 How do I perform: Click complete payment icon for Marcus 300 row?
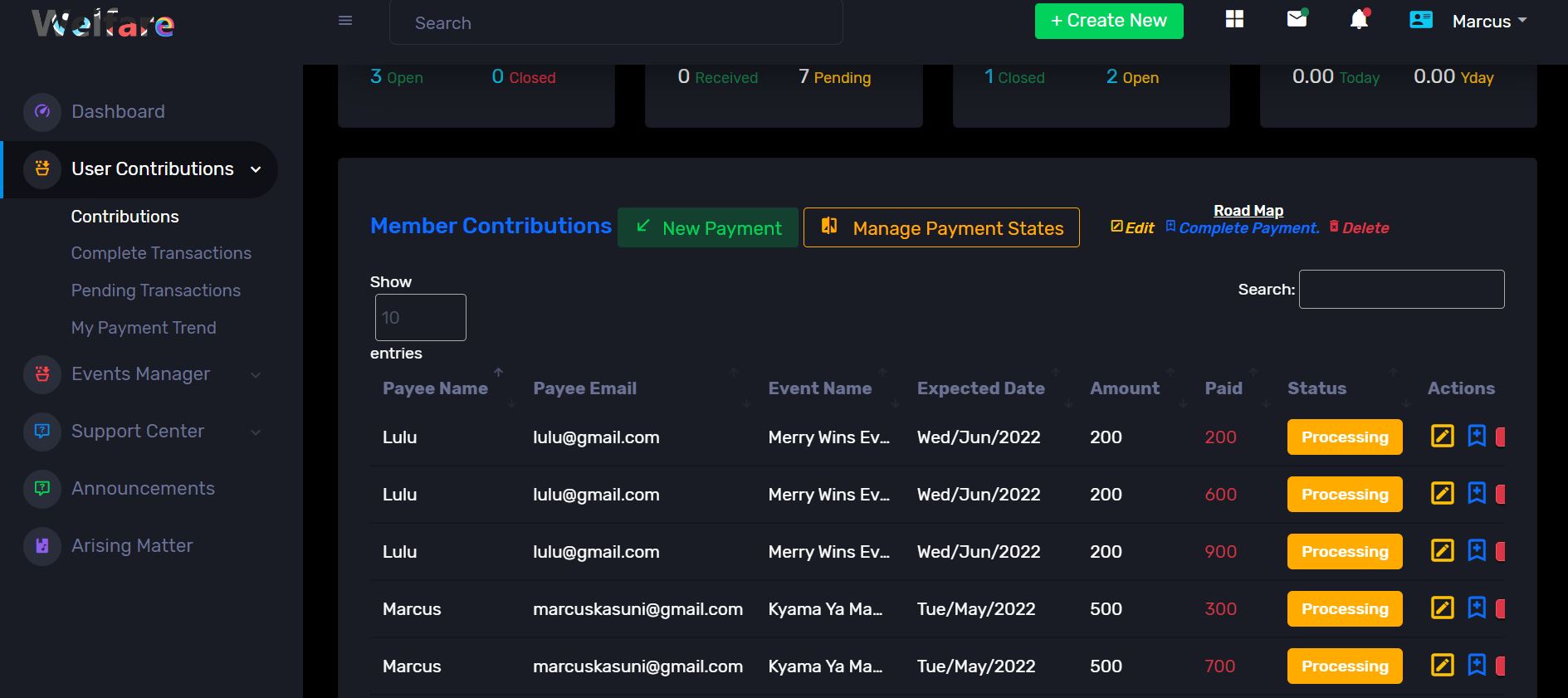[1477, 608]
